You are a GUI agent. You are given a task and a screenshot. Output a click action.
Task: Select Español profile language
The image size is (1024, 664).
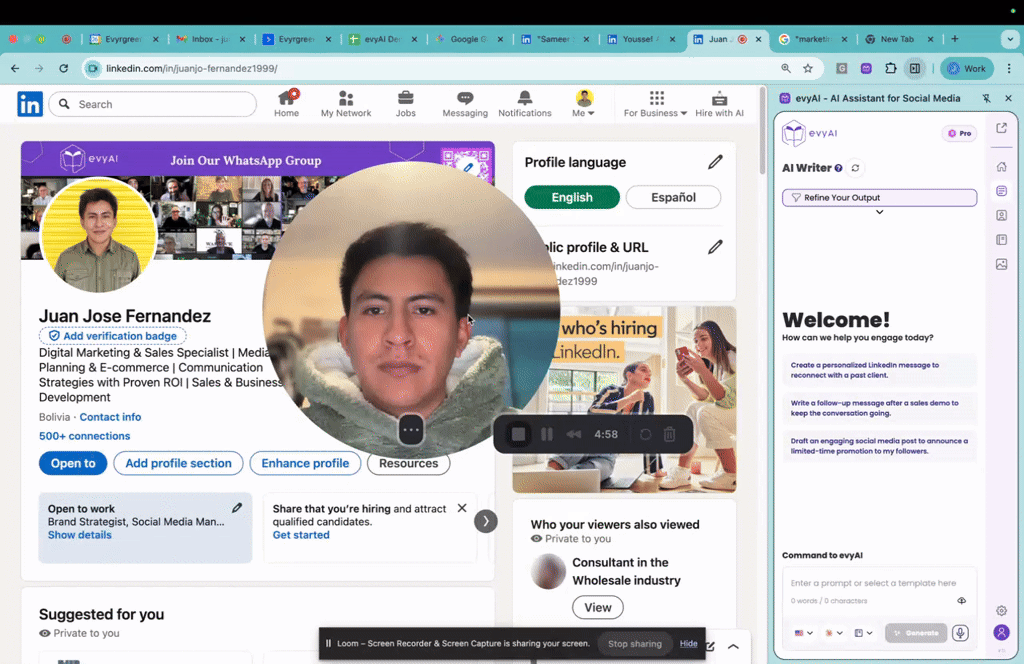click(x=673, y=197)
